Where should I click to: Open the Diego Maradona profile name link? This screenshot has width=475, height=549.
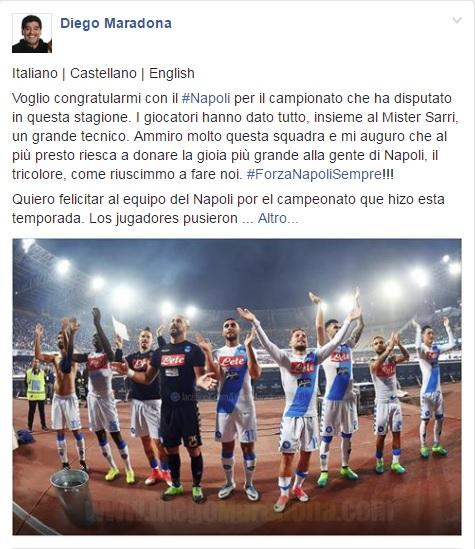[x=116, y=23]
